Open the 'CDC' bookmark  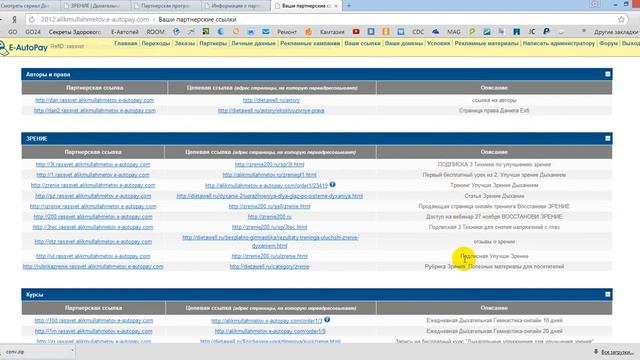(x=418, y=31)
